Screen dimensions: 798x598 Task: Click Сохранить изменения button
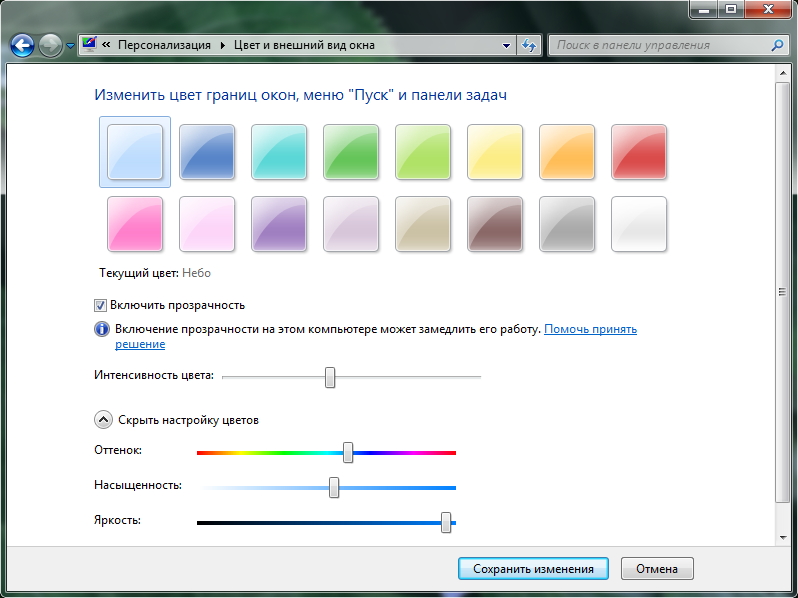click(x=533, y=568)
